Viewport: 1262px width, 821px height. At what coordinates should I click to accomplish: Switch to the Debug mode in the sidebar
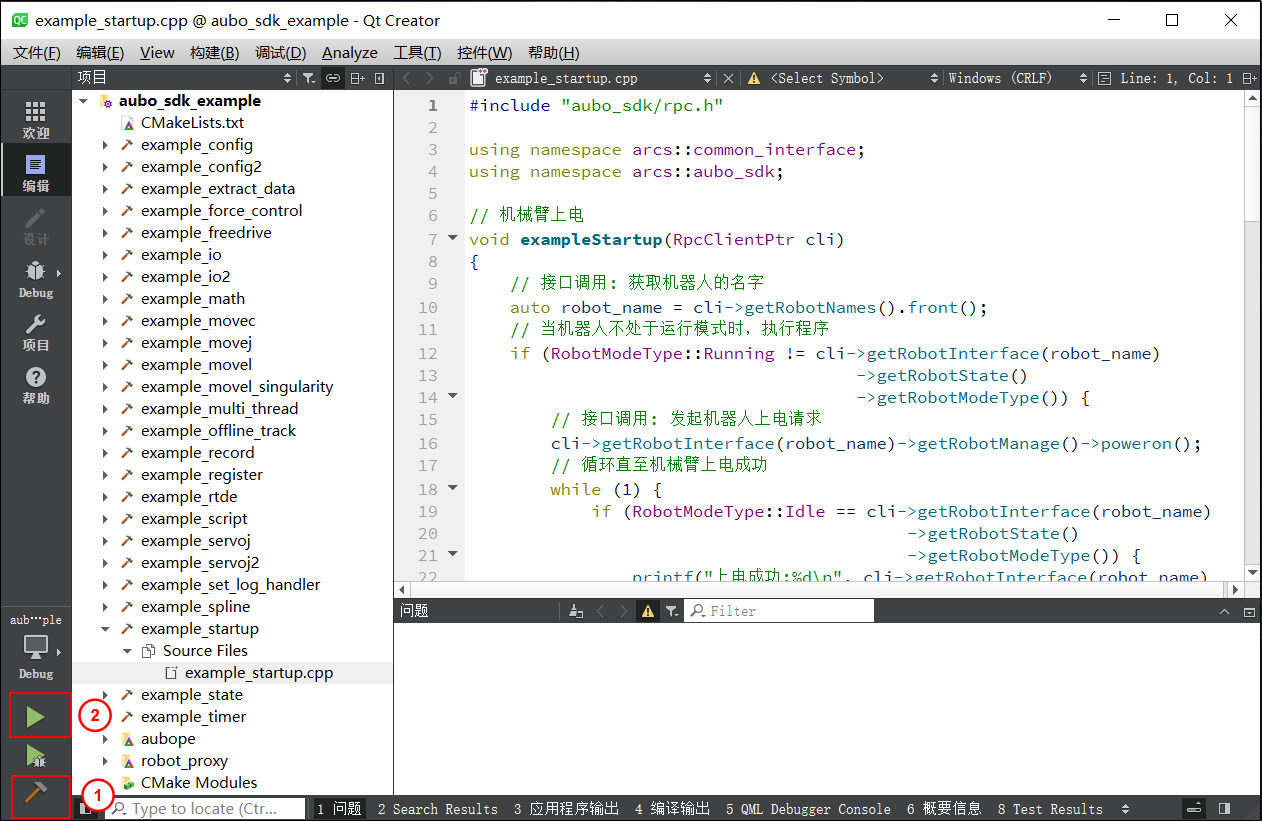pos(35,279)
